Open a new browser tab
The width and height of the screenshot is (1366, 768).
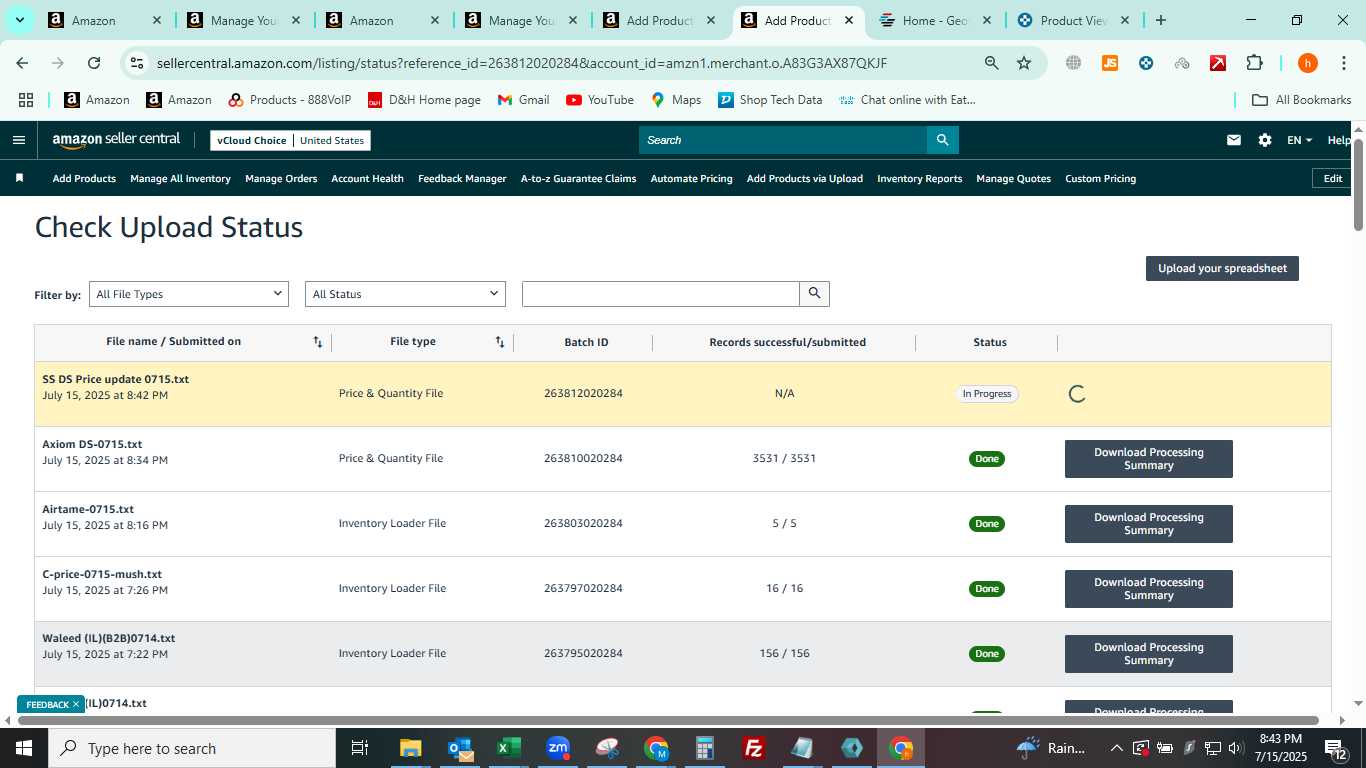click(1160, 20)
